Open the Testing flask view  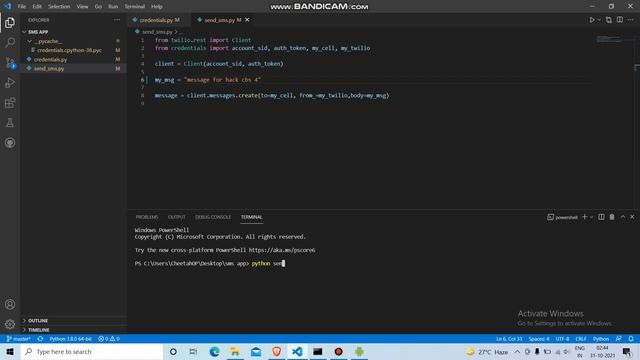pos(10,122)
